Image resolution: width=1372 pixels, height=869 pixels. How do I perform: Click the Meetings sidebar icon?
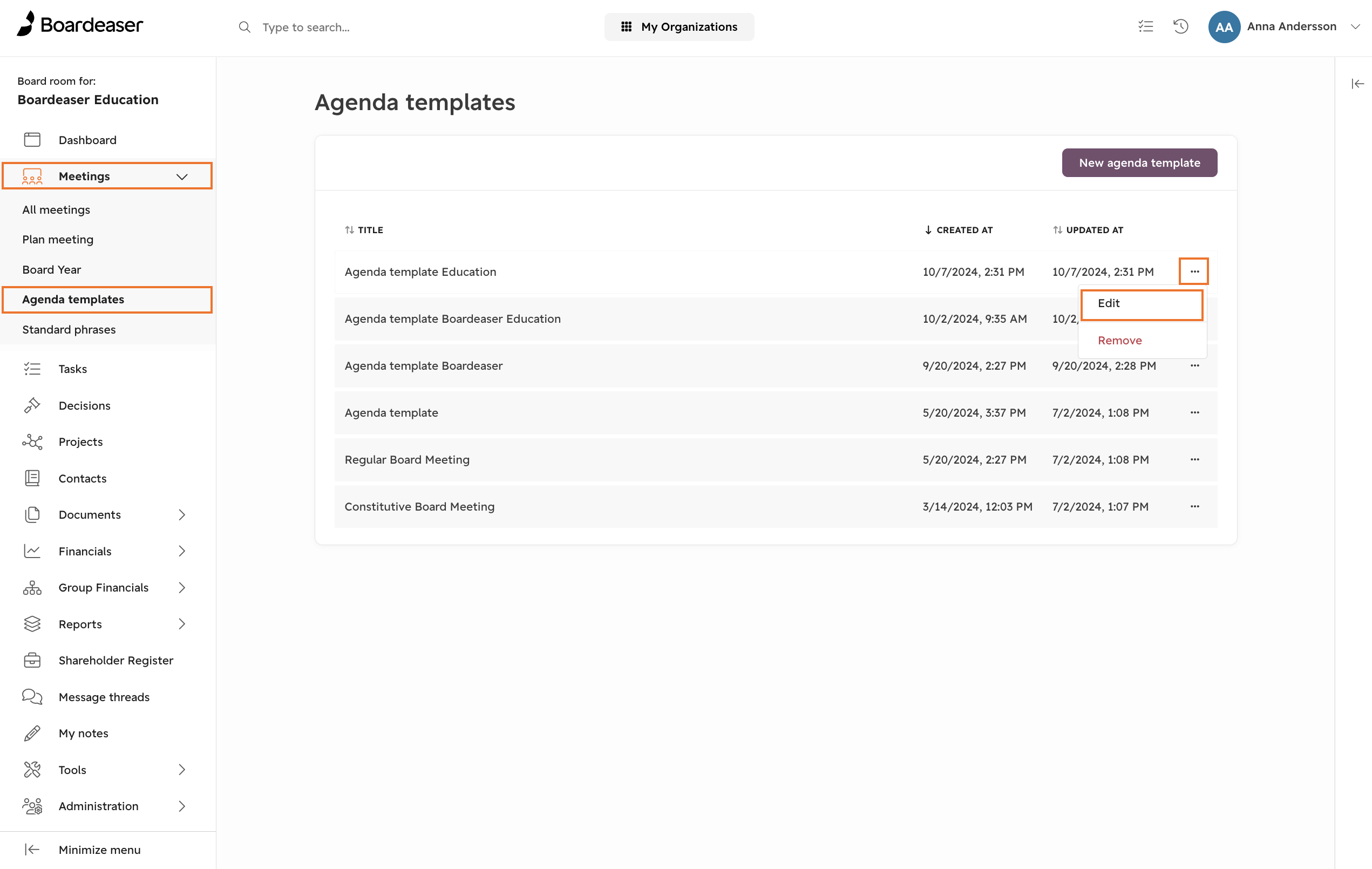(x=32, y=176)
